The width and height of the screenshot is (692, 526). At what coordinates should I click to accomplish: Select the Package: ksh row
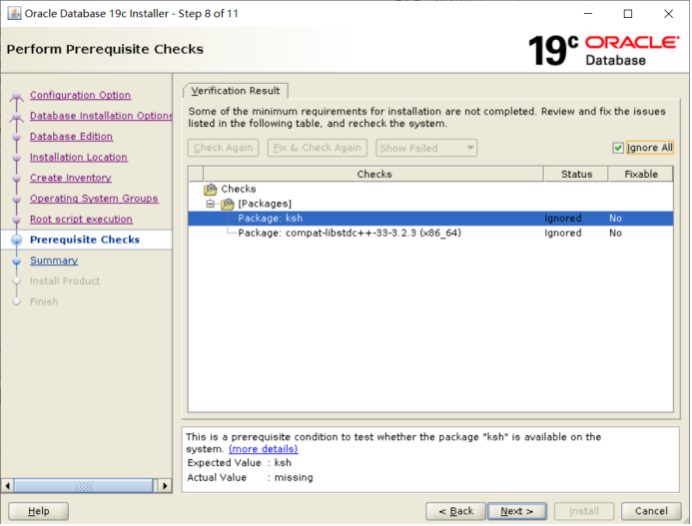[x=430, y=218]
